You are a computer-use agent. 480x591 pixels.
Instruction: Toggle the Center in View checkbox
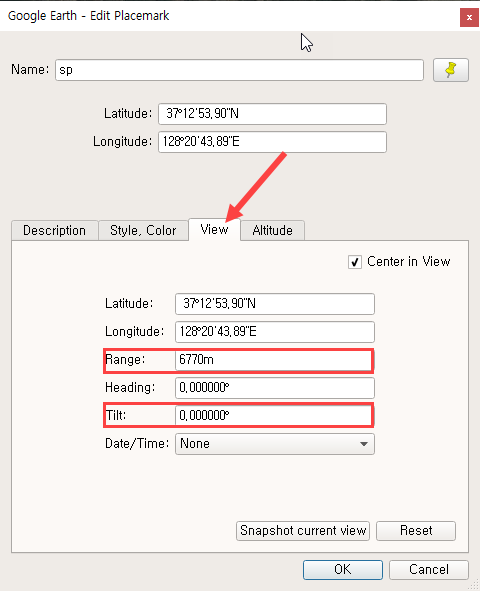coord(355,262)
